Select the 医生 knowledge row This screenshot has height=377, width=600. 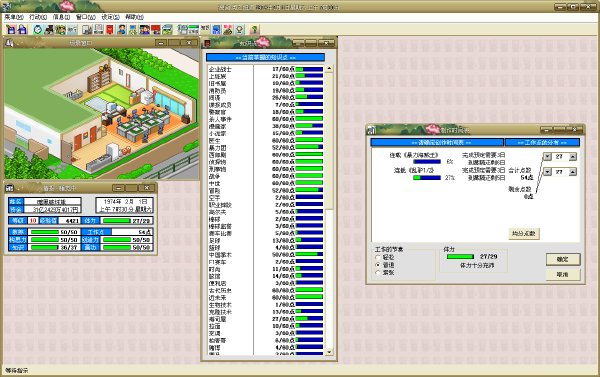click(266, 140)
